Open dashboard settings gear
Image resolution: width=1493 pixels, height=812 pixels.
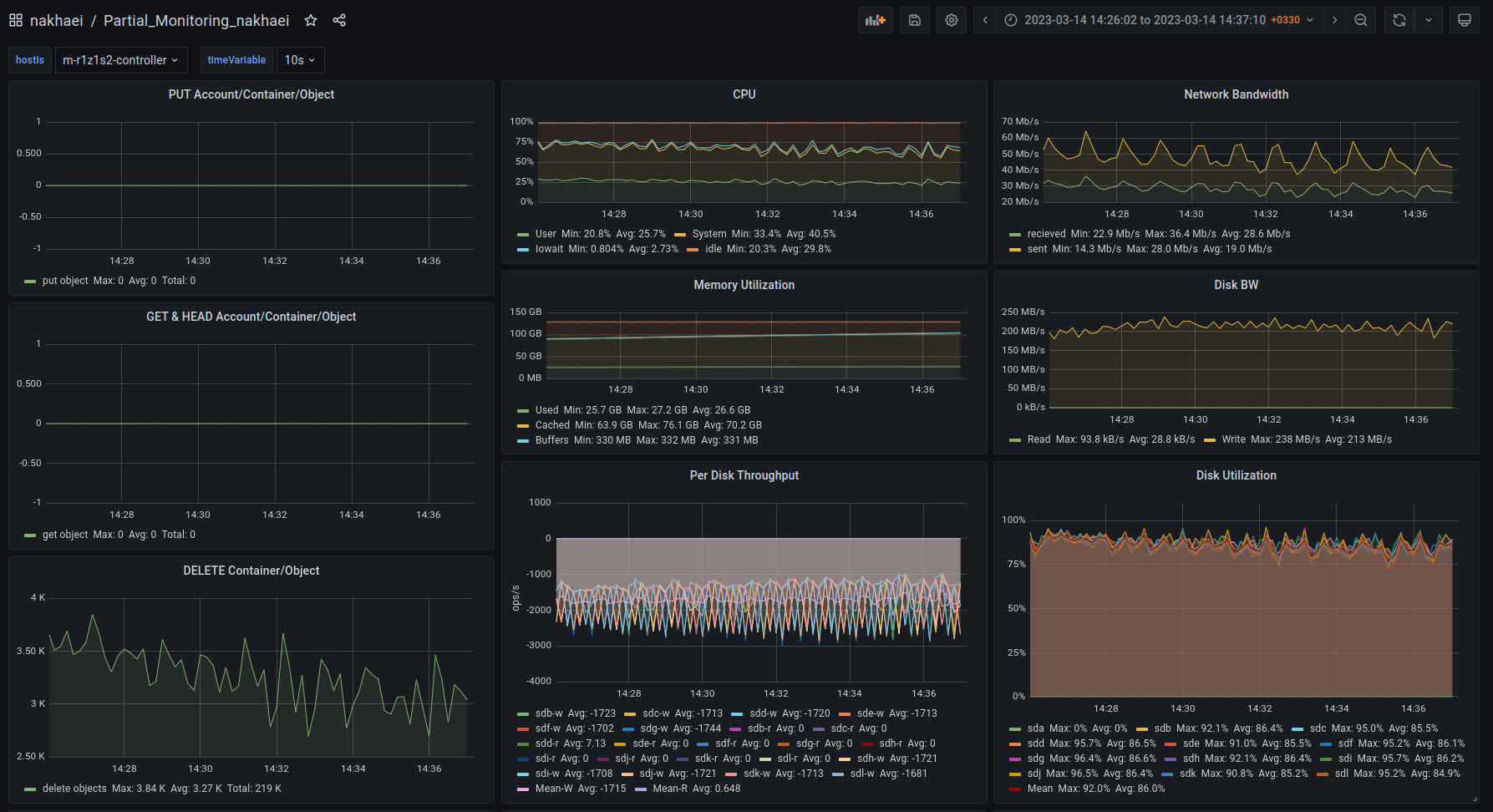tap(952, 20)
